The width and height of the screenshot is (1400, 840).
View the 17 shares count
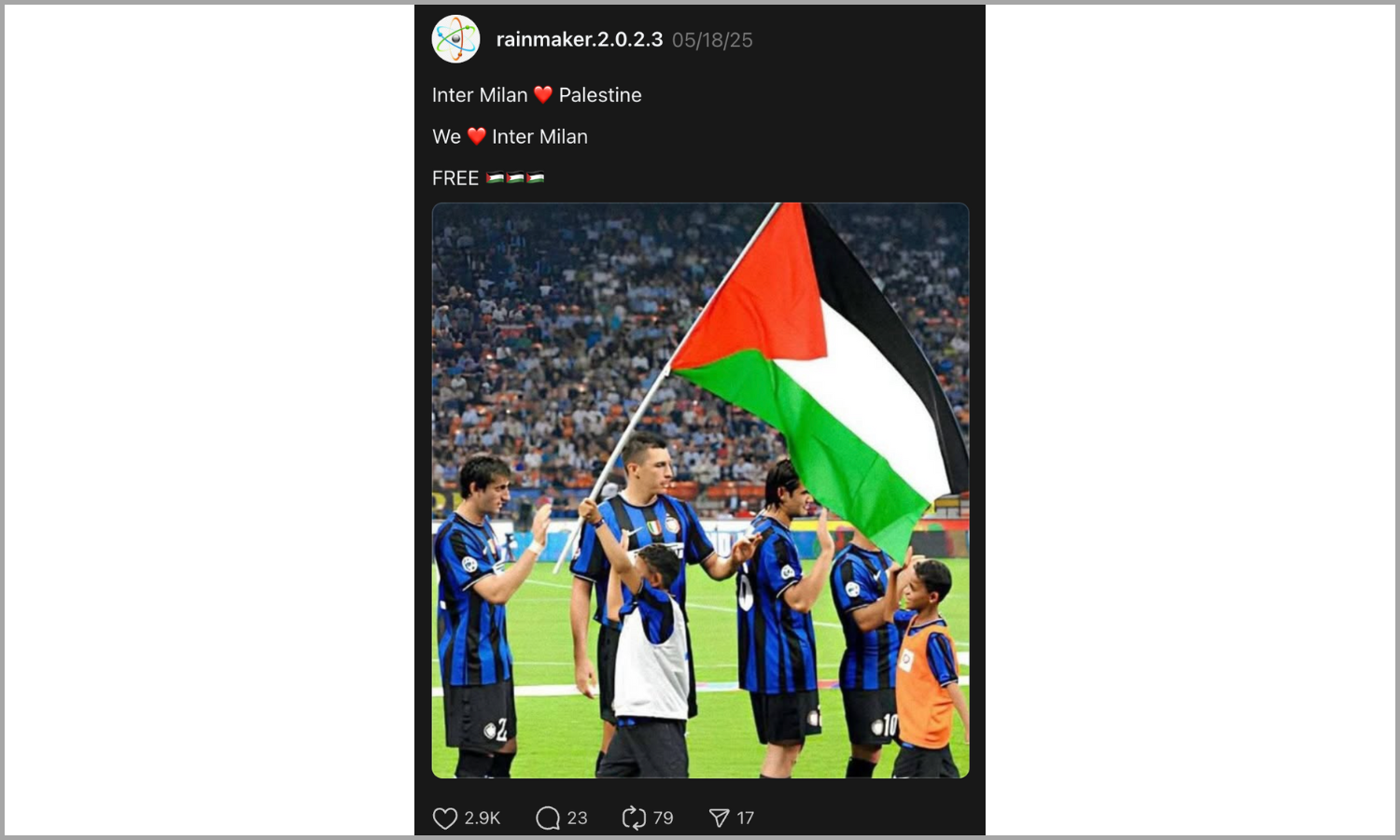[745, 819]
